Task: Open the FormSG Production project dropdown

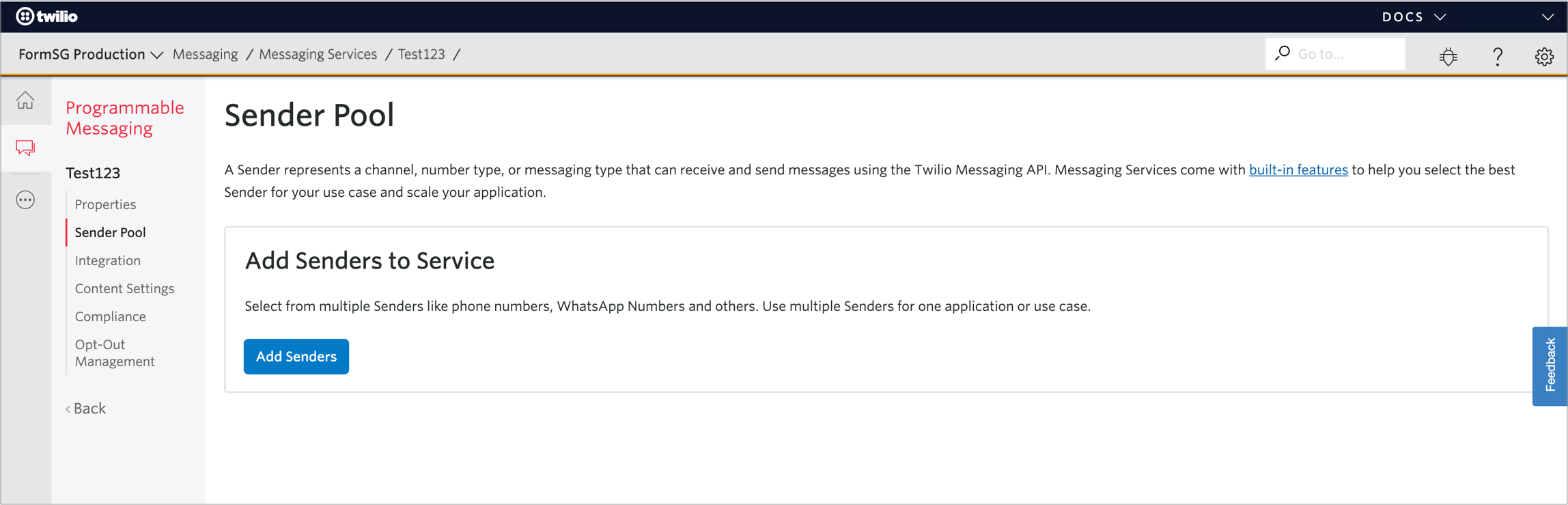Action: point(90,54)
